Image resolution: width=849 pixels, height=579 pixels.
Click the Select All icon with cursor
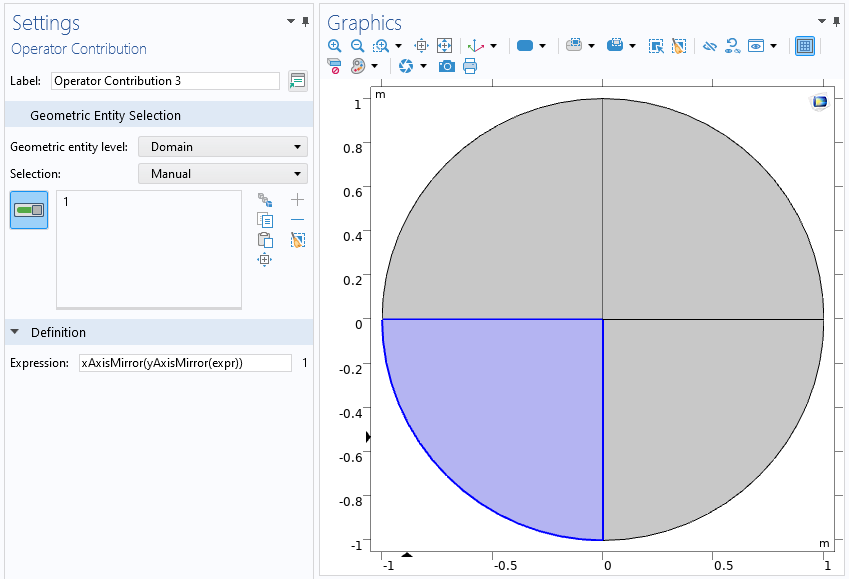coord(656,46)
